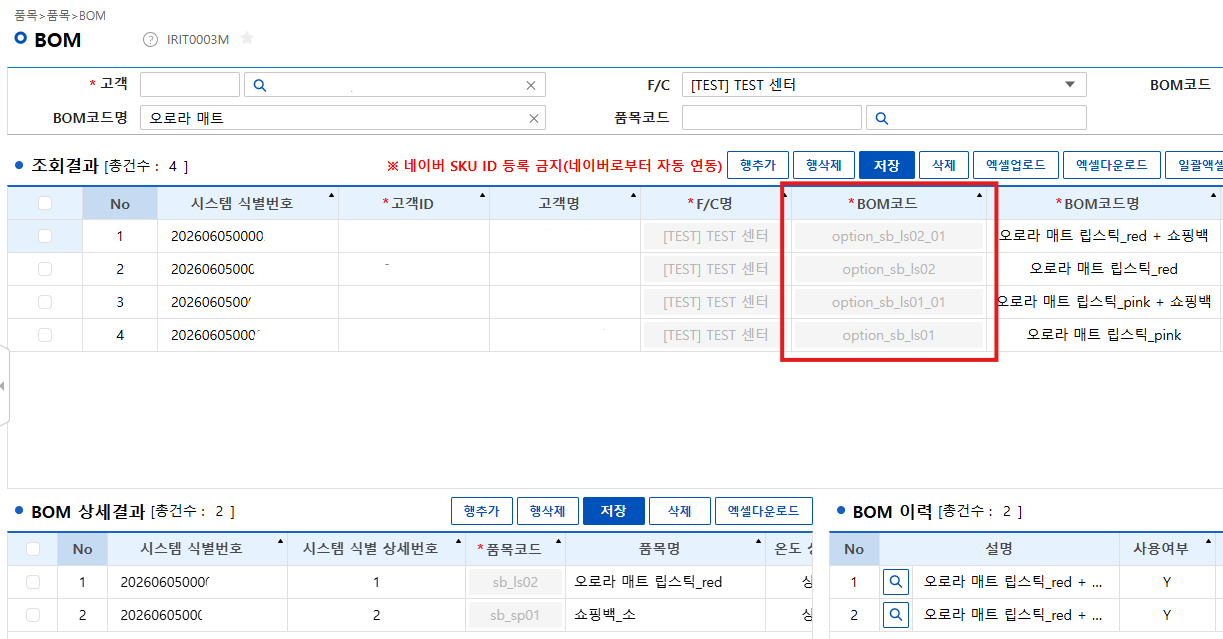The height and width of the screenshot is (639, 1223).
Task: Click 엑셀다운로드 button in BOM 상세결과
Action: coord(764,511)
